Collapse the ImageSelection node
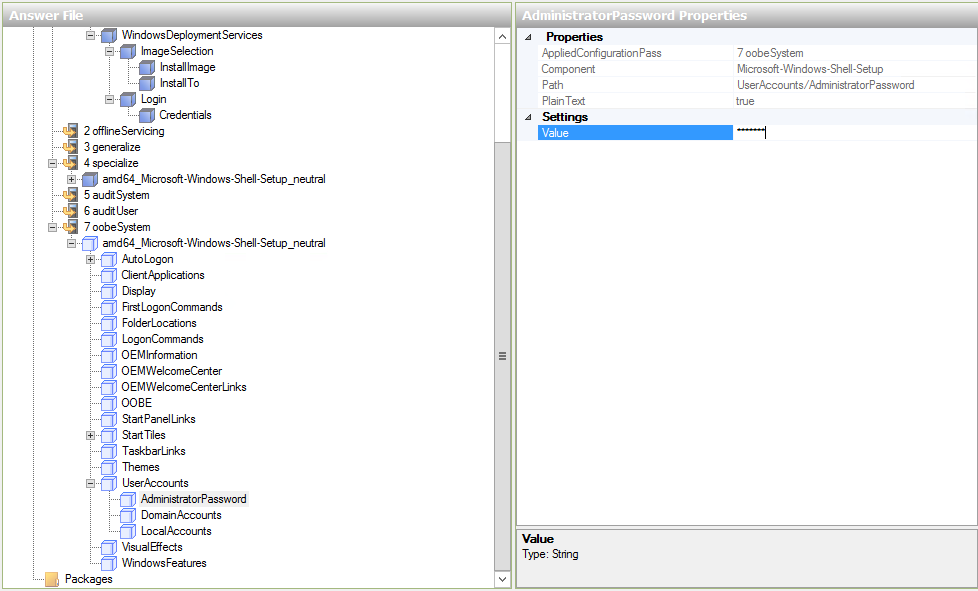The height and width of the screenshot is (591, 978). [109, 51]
